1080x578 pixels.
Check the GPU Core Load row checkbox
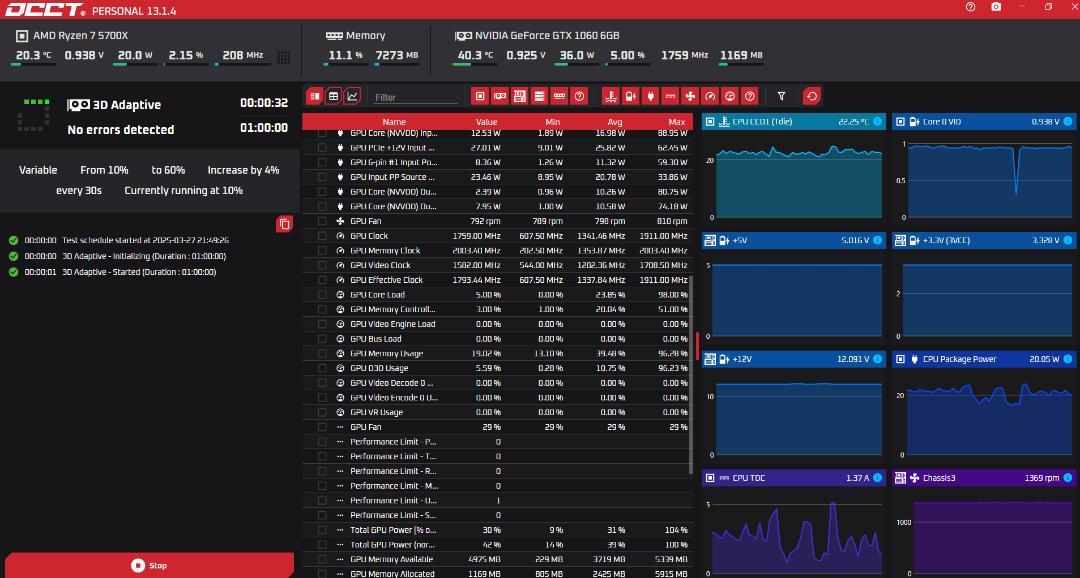tap(322, 295)
